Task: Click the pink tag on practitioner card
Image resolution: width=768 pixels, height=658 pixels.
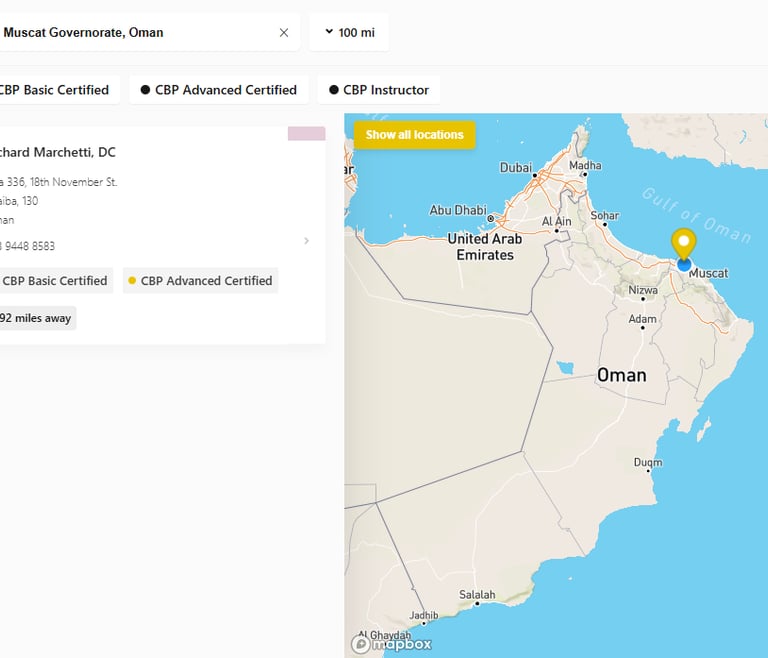Action: click(307, 133)
